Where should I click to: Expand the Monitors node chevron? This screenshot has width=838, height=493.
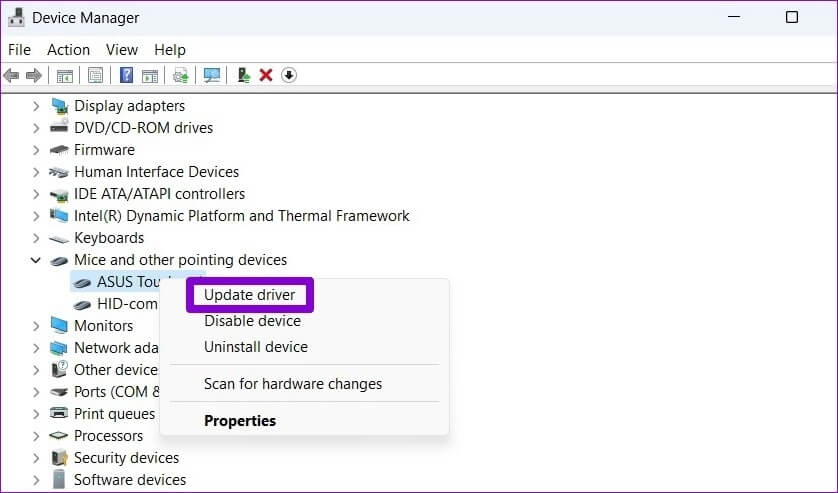(x=36, y=326)
